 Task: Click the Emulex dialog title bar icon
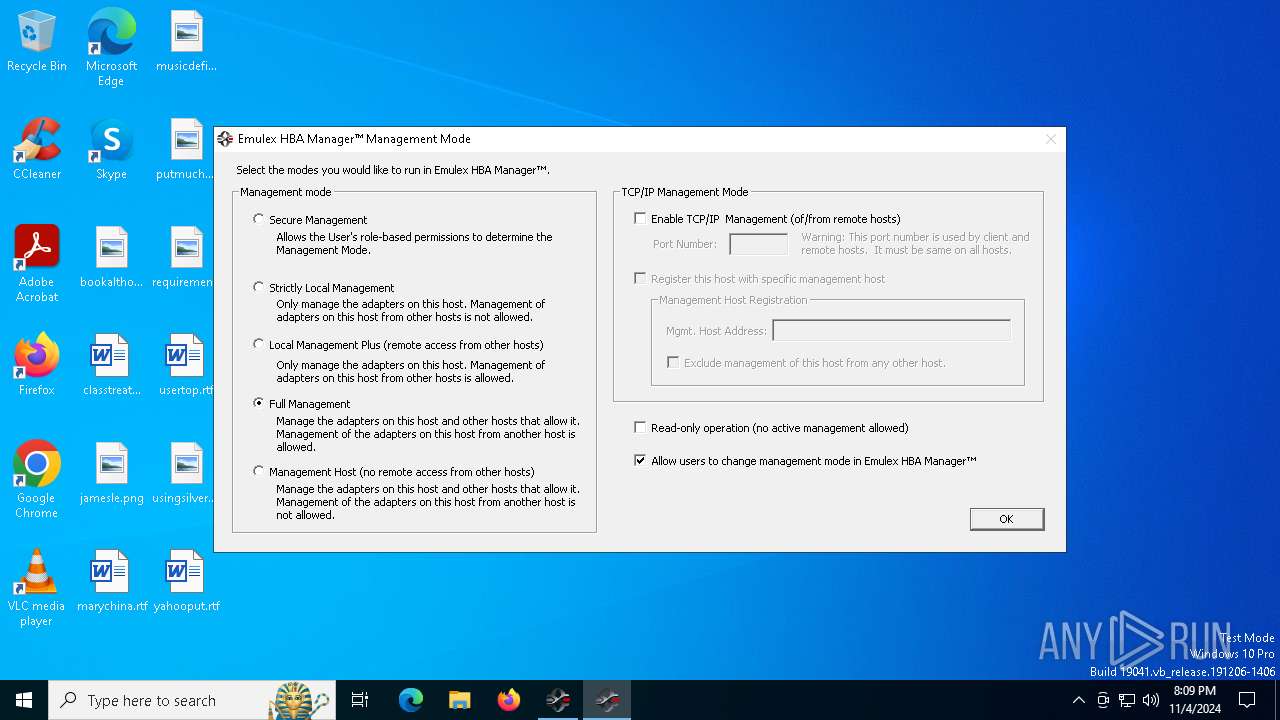click(x=226, y=139)
